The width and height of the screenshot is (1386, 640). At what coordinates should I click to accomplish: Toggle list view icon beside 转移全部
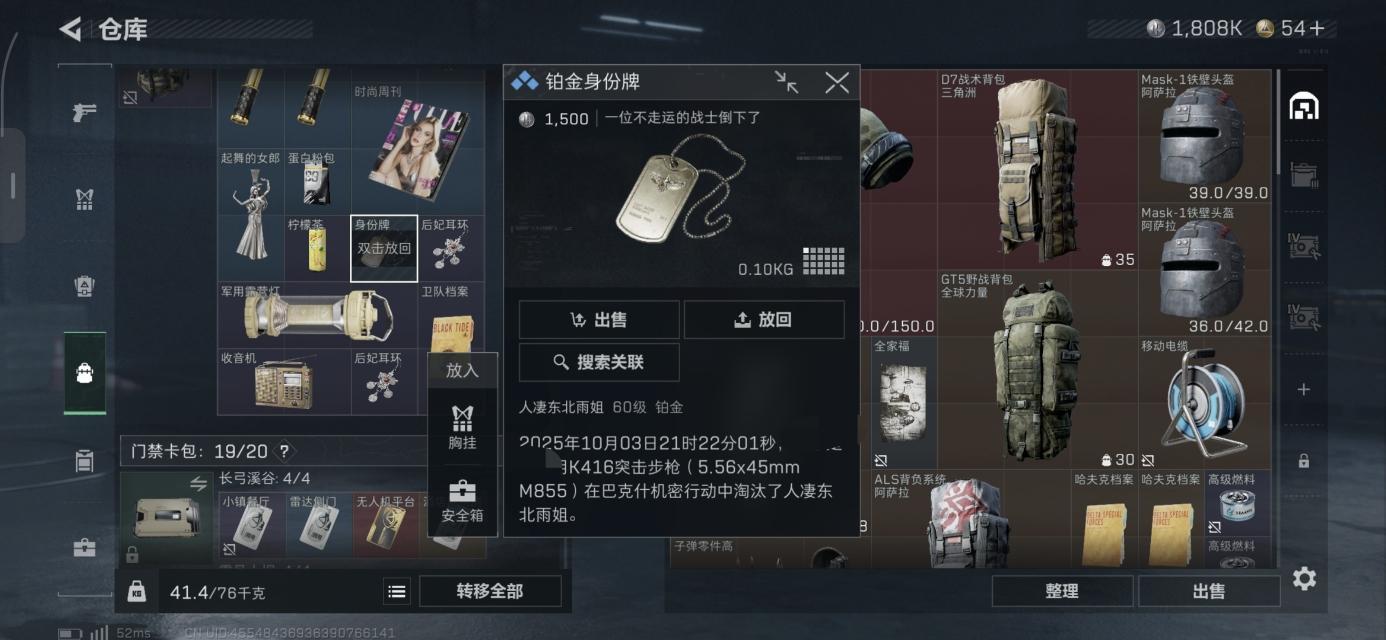tap(397, 592)
